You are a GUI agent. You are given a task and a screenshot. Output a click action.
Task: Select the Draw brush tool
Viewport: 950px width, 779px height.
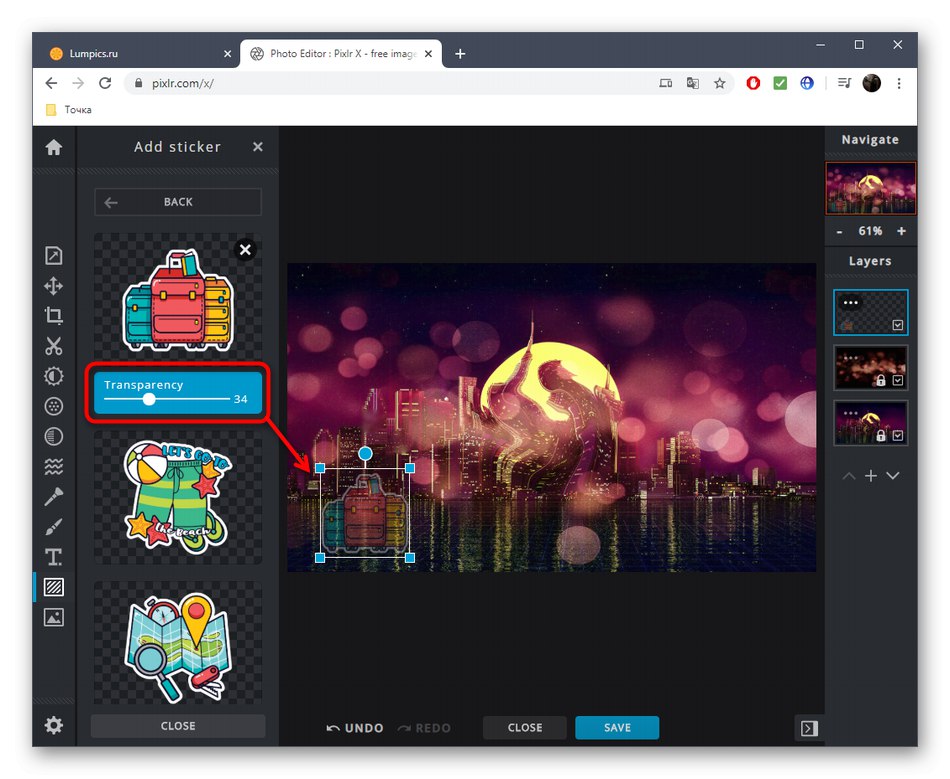click(x=53, y=527)
